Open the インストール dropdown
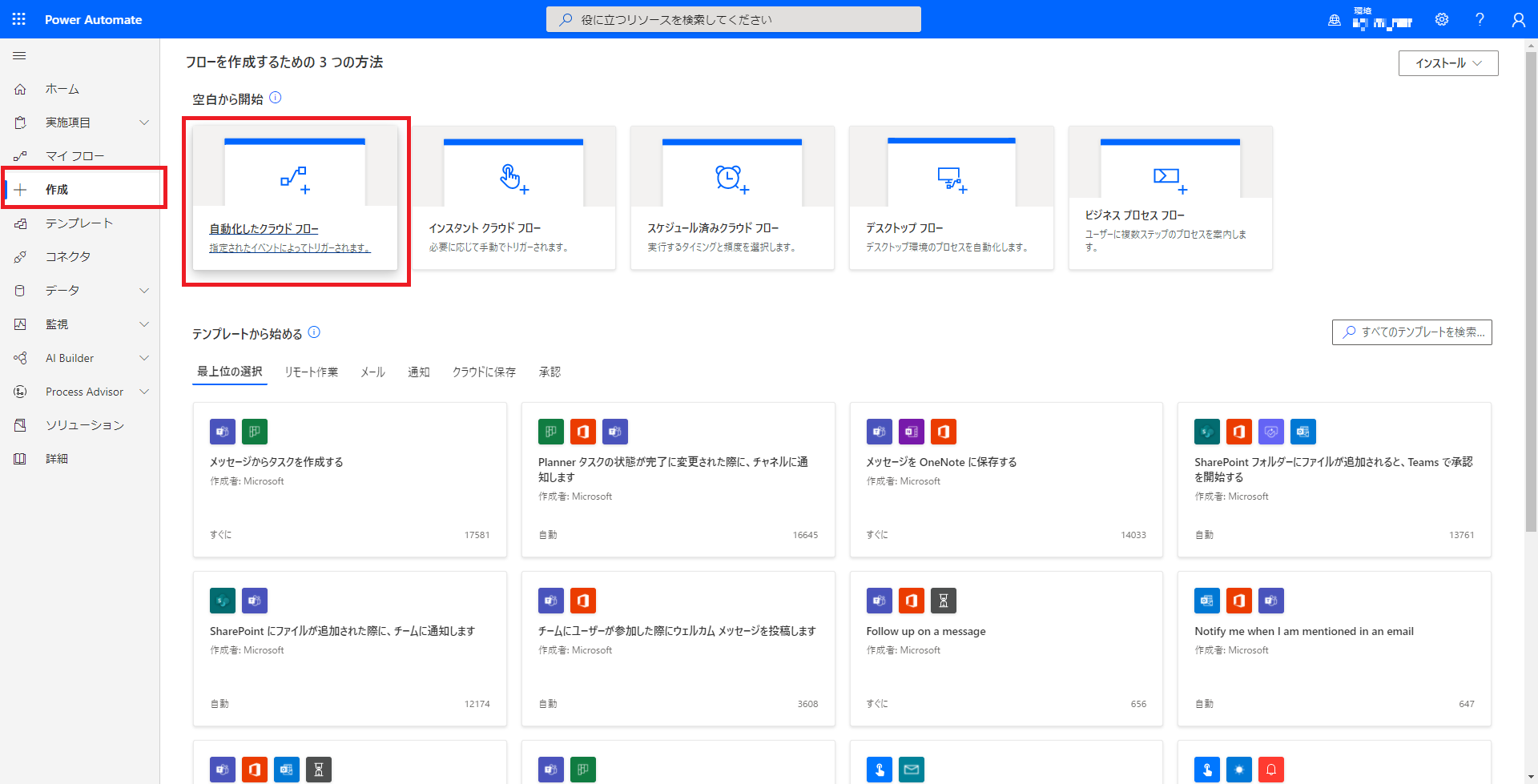Viewport: 1538px width, 784px height. tap(1448, 63)
